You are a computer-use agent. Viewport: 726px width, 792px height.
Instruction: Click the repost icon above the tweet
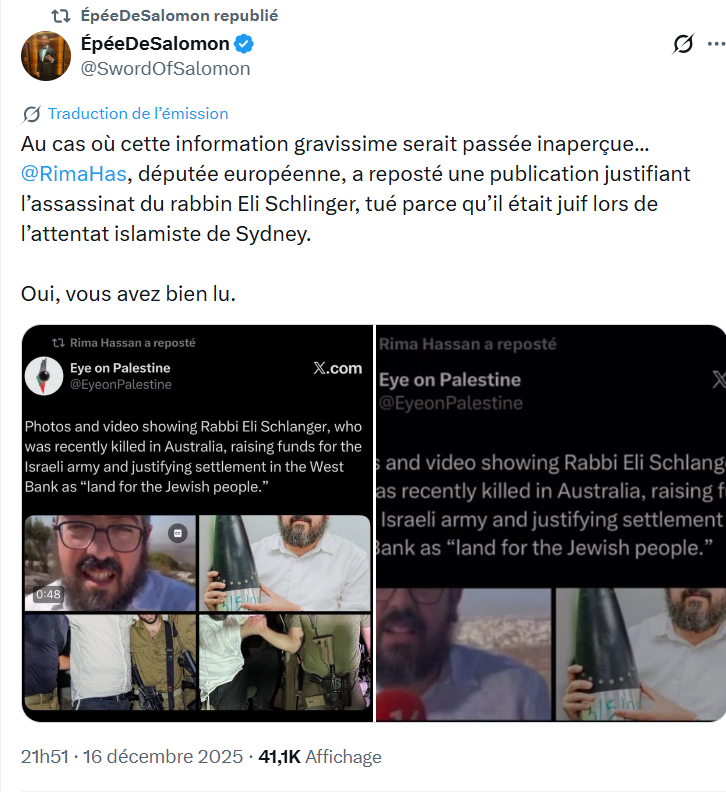62,15
